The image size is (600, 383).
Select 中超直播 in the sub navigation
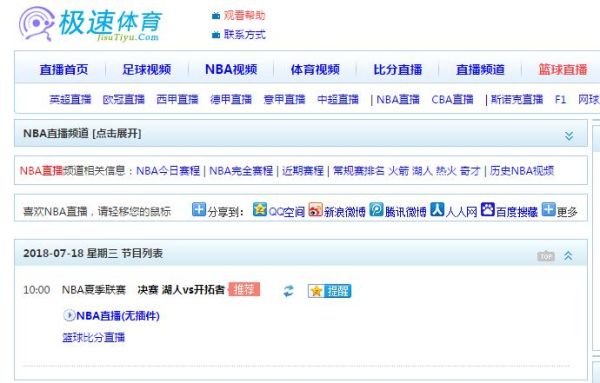[338, 99]
